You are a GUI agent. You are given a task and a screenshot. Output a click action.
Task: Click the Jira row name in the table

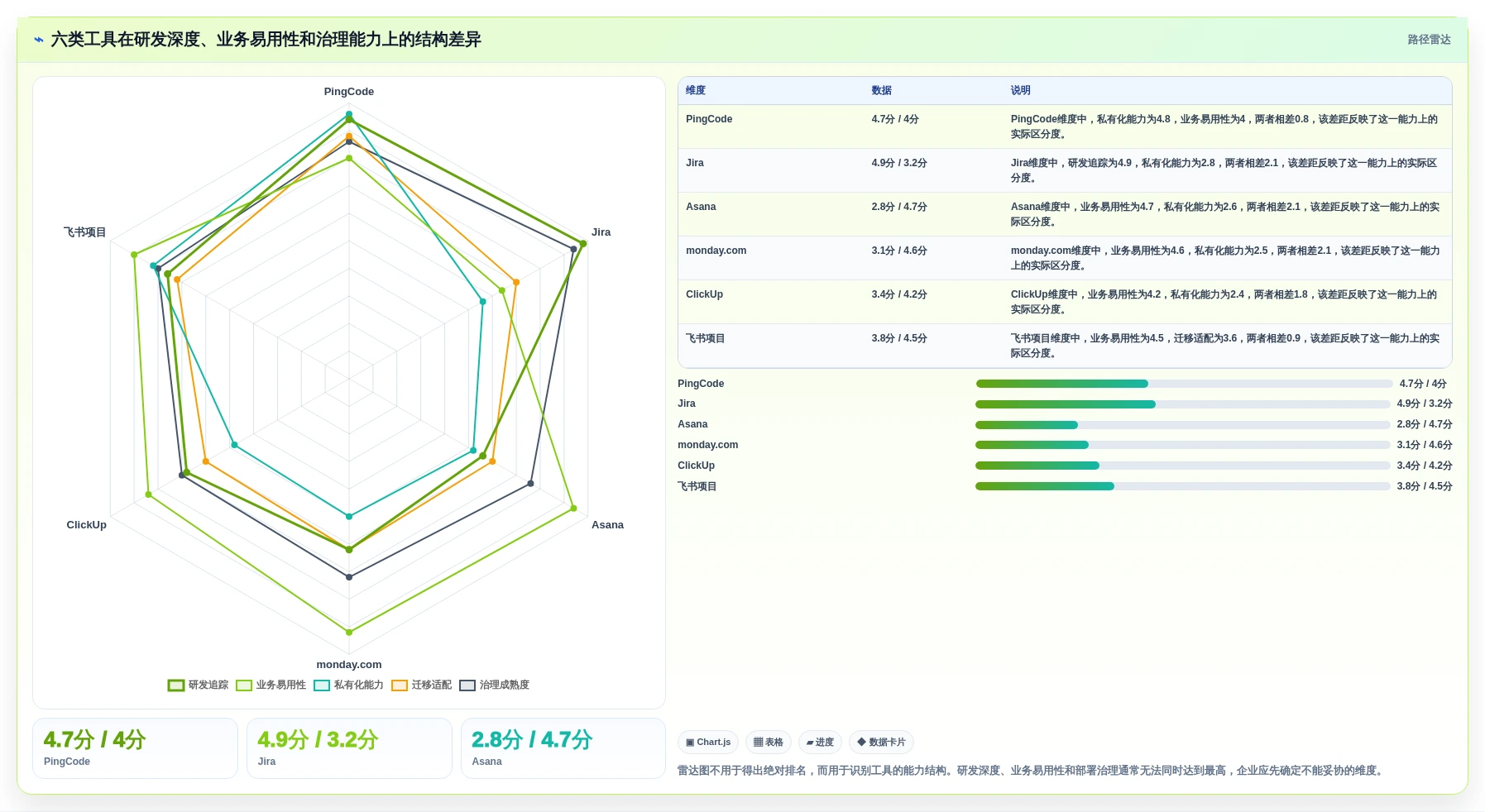(x=695, y=163)
